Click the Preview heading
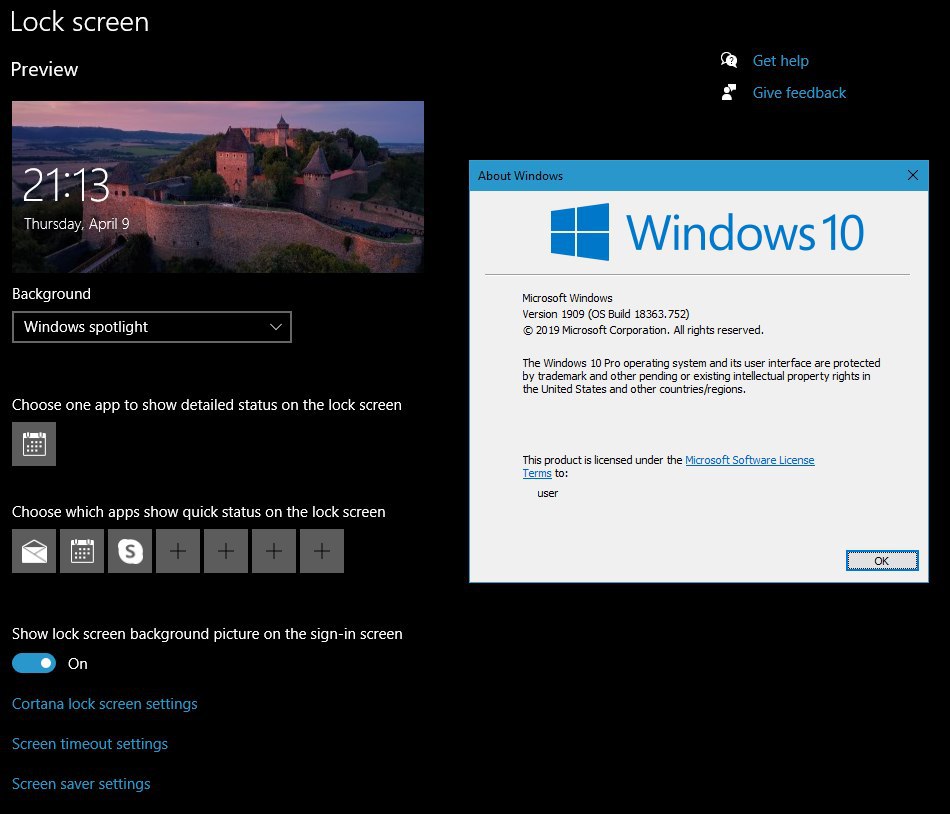This screenshot has height=814, width=950. point(44,69)
